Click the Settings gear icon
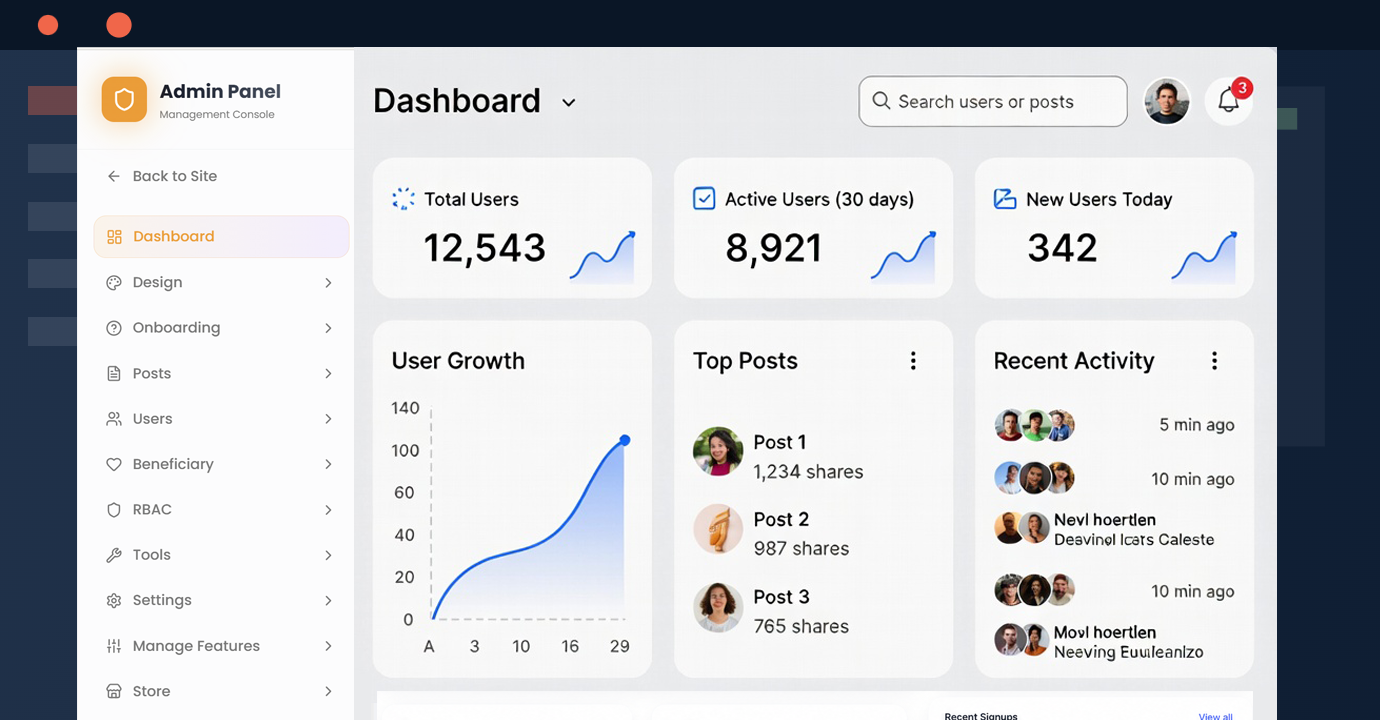Image resolution: width=1380 pixels, height=720 pixels. pos(114,601)
